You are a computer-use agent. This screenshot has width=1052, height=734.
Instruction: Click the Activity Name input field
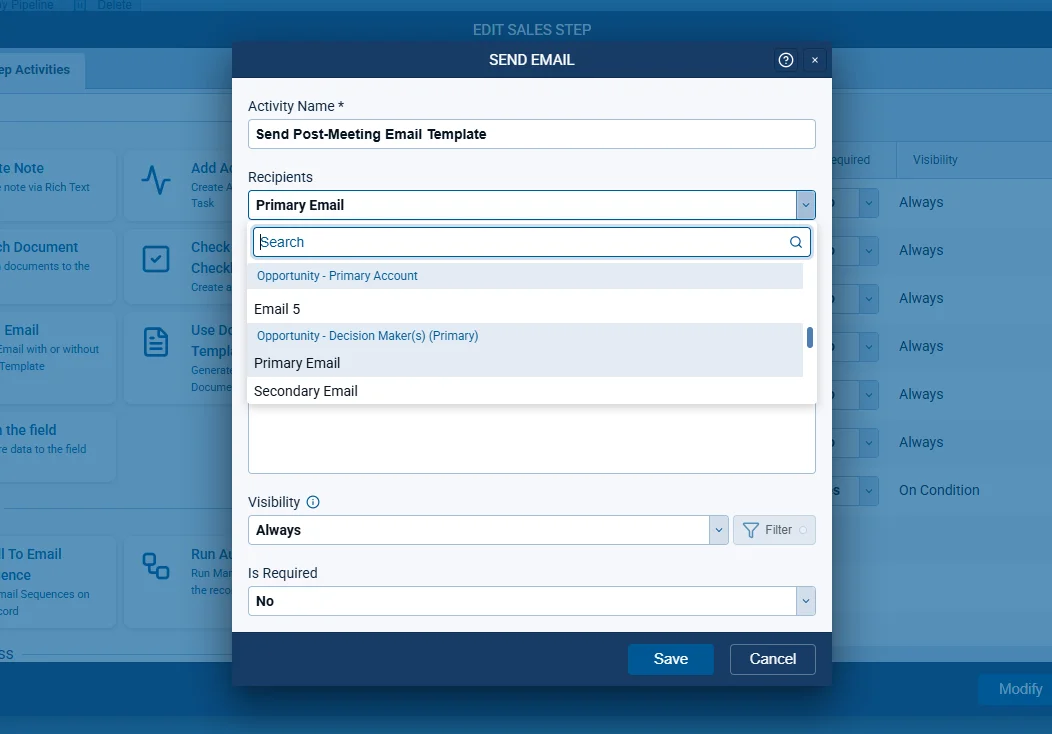(x=531, y=134)
